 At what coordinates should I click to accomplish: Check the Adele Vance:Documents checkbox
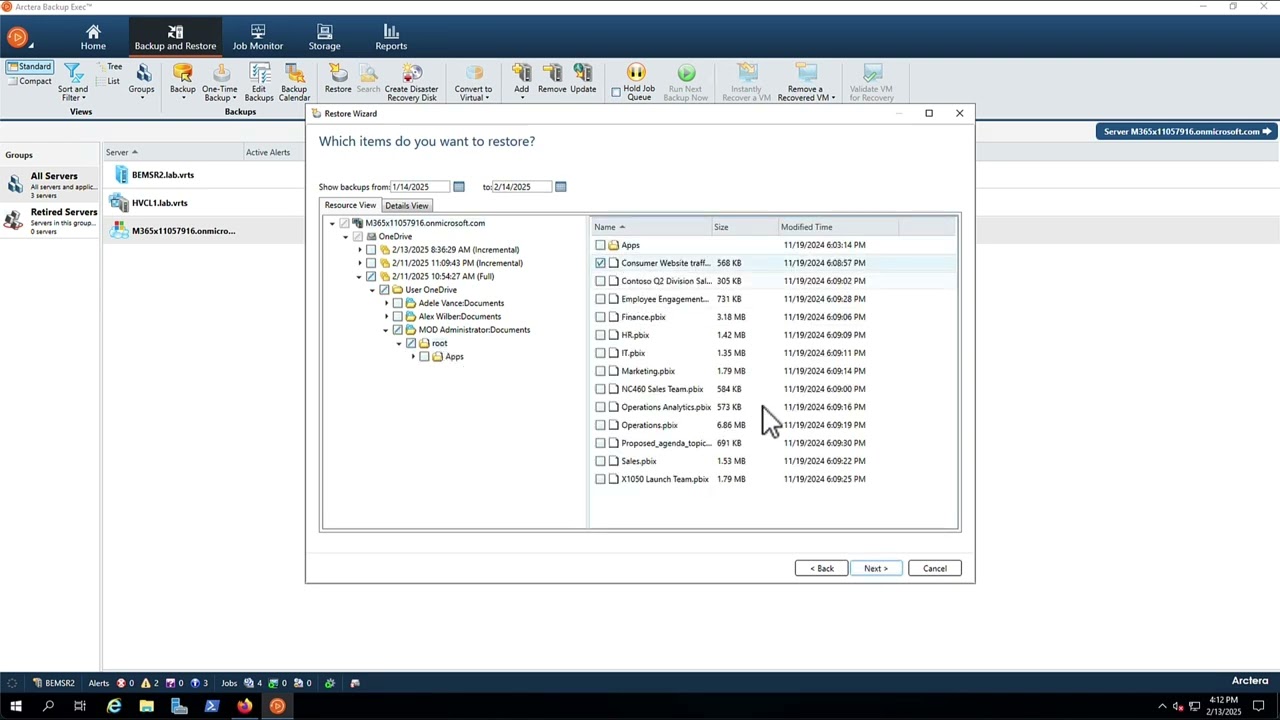click(x=398, y=303)
